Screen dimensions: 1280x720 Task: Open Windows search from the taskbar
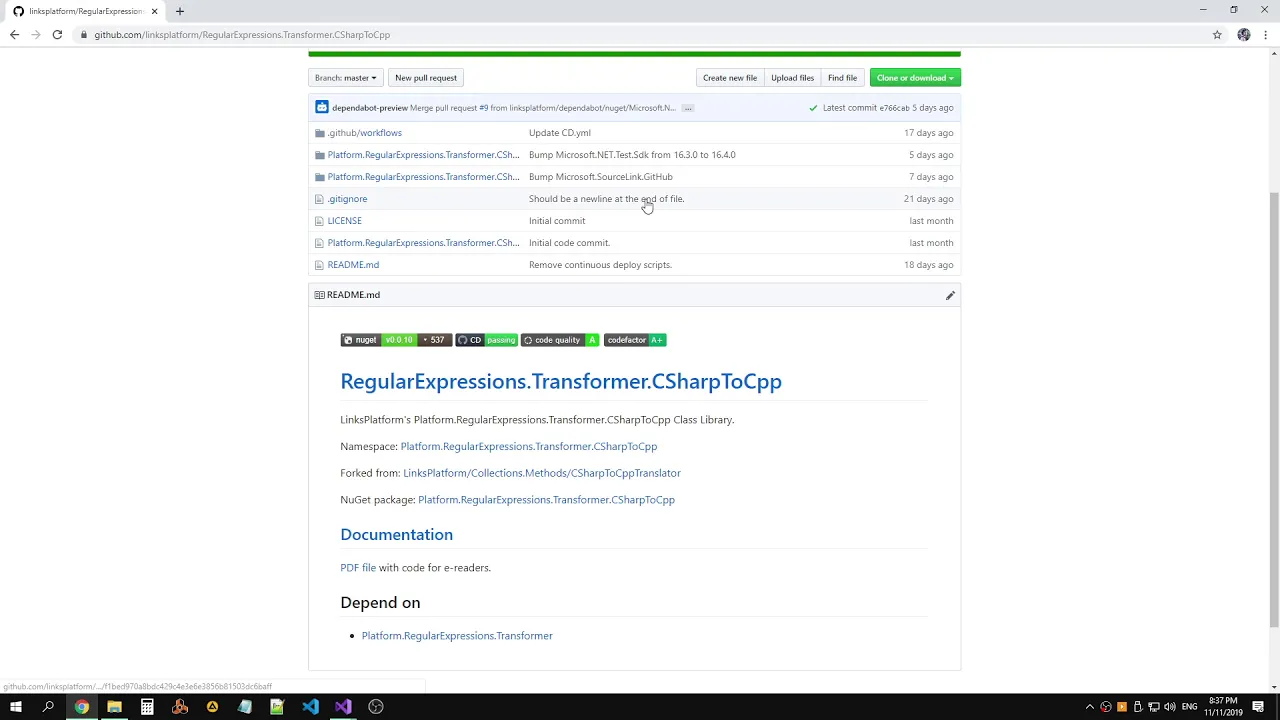(x=48, y=707)
